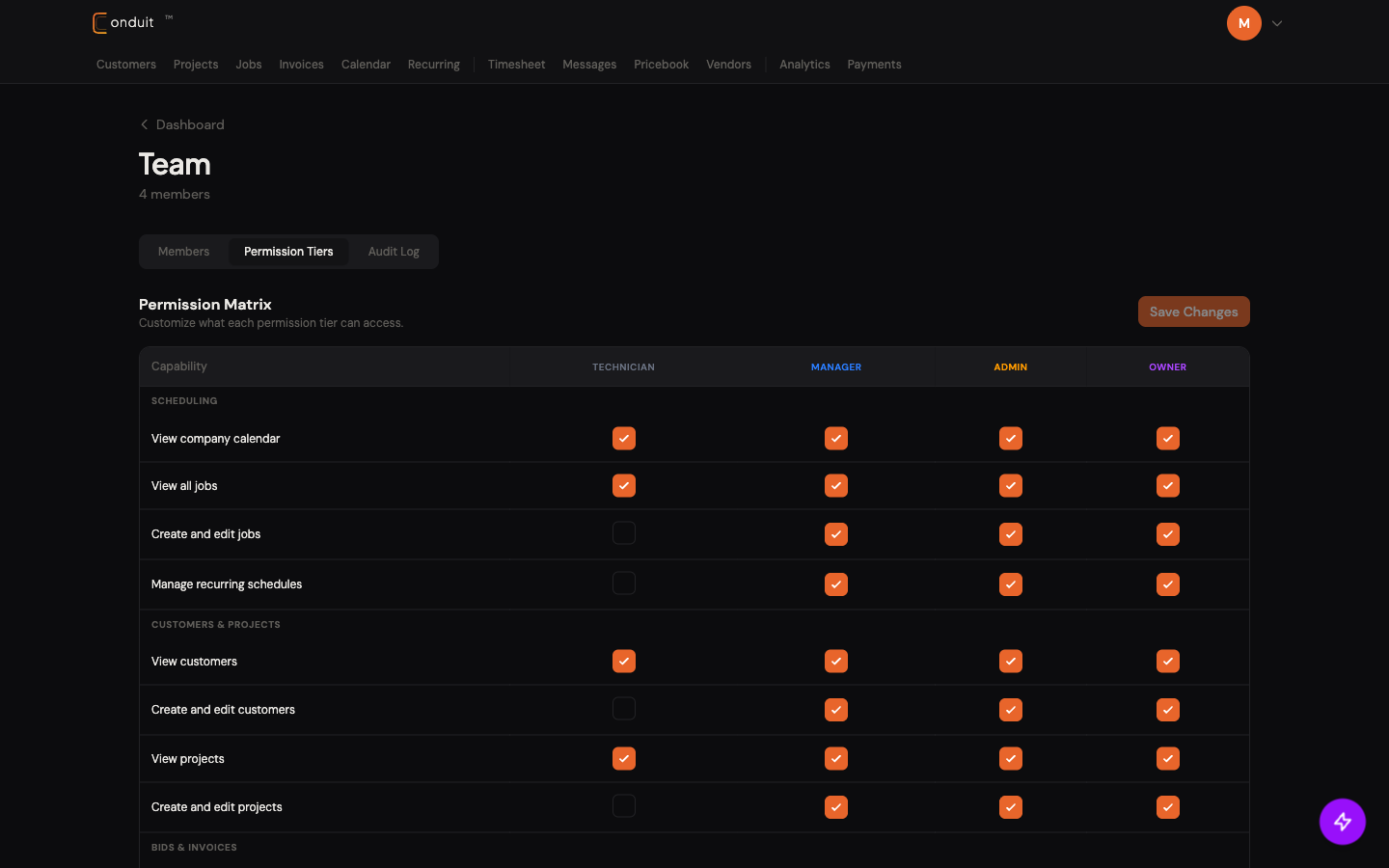This screenshot has width=1389, height=868.
Task: Uncheck Admin for Create and edit customers
Action: (x=1011, y=710)
